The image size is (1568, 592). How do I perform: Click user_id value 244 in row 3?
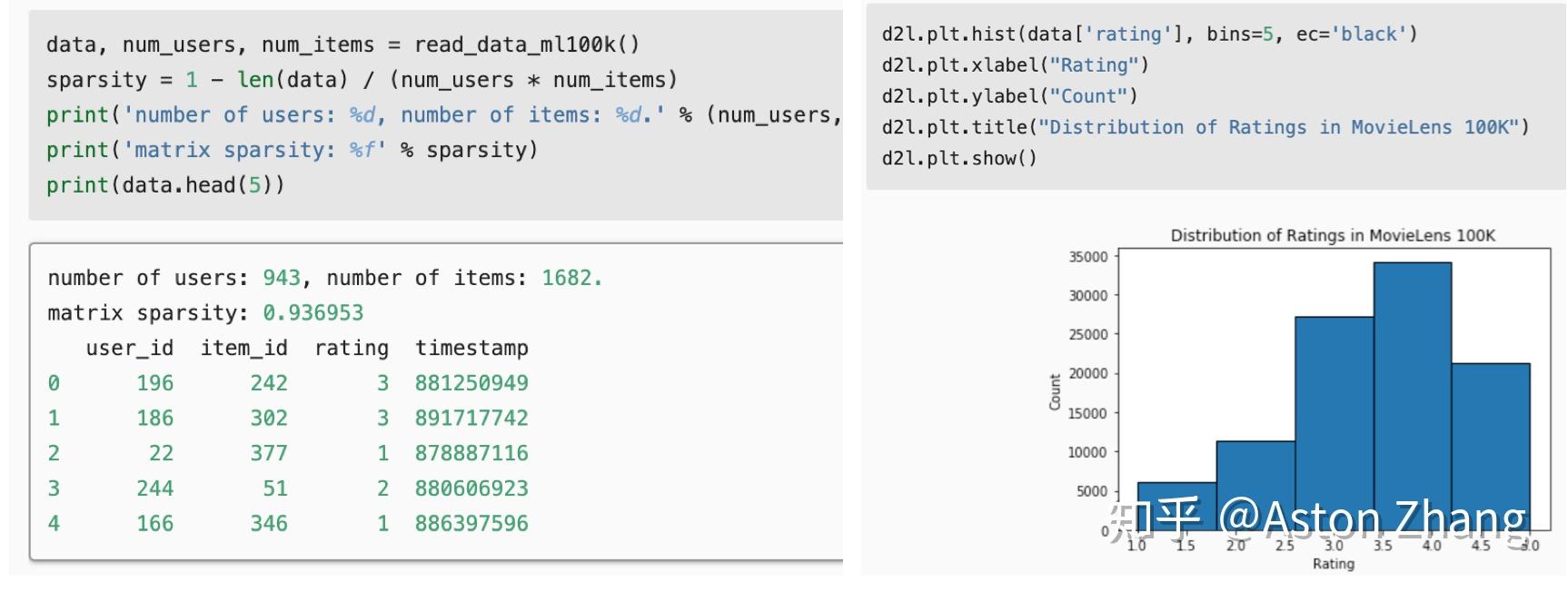[154, 488]
